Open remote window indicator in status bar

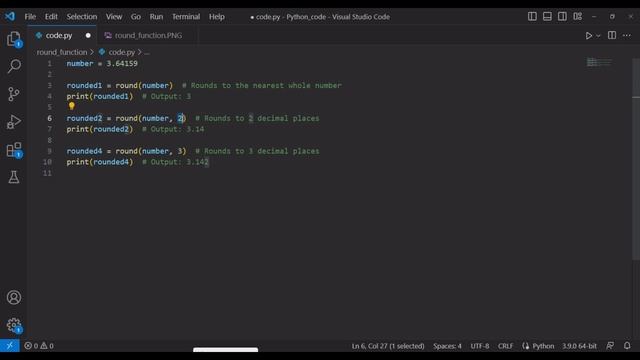[9, 346]
